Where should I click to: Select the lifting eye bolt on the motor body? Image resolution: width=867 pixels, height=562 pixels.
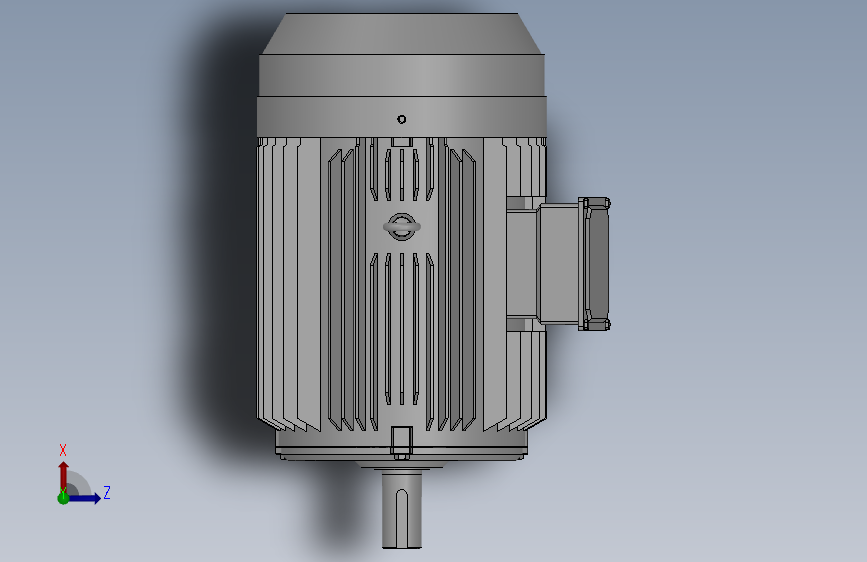(402, 227)
